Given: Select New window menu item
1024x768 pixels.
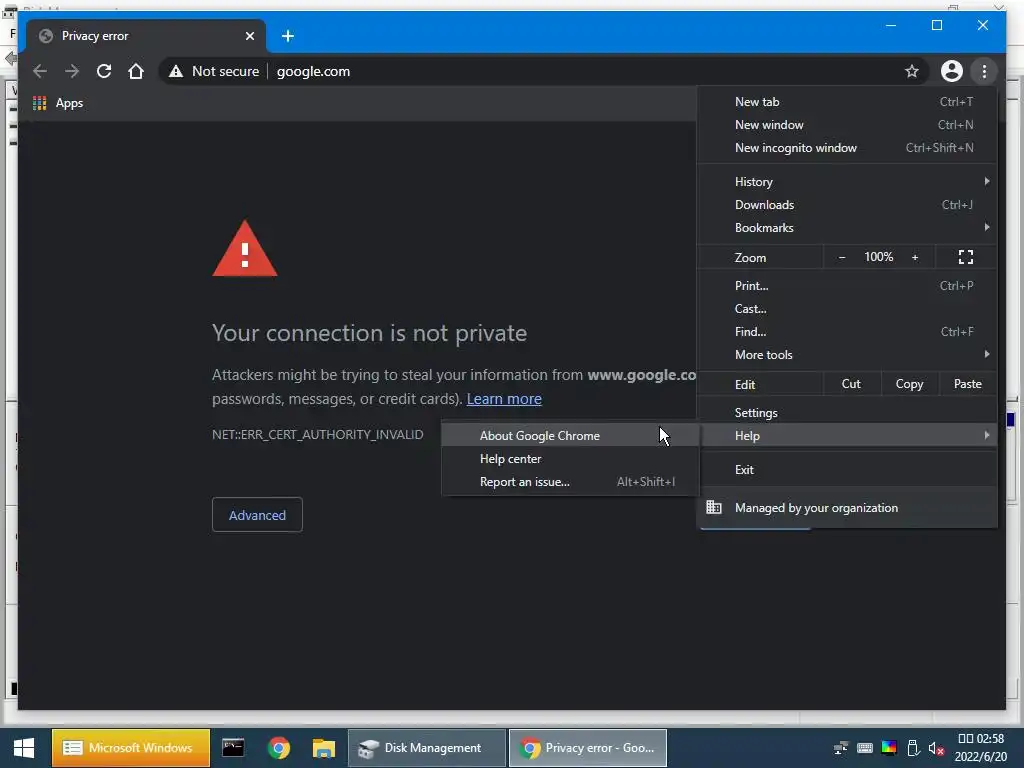Looking at the screenshot, I should tap(847, 125).
